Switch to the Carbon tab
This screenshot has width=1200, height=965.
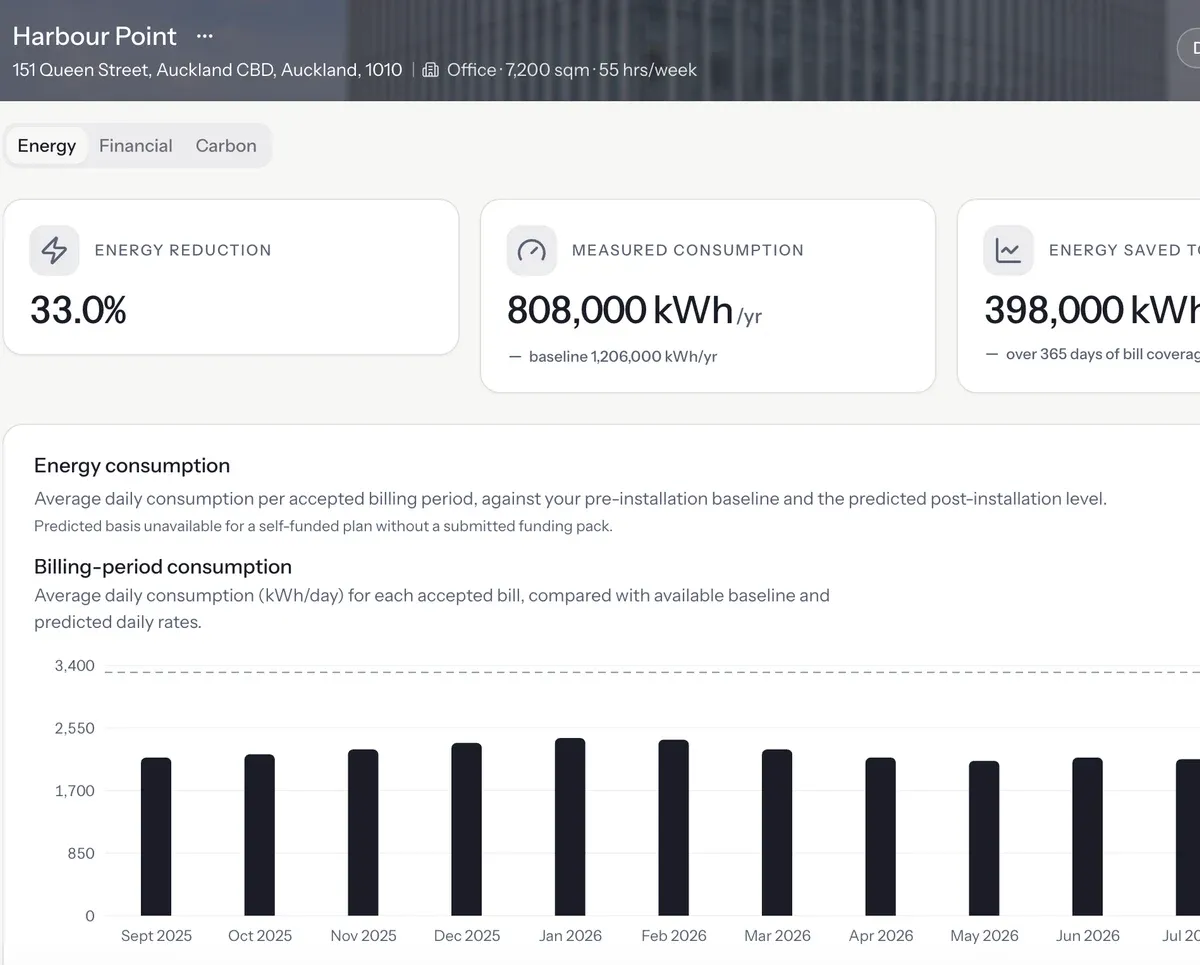[x=226, y=146]
